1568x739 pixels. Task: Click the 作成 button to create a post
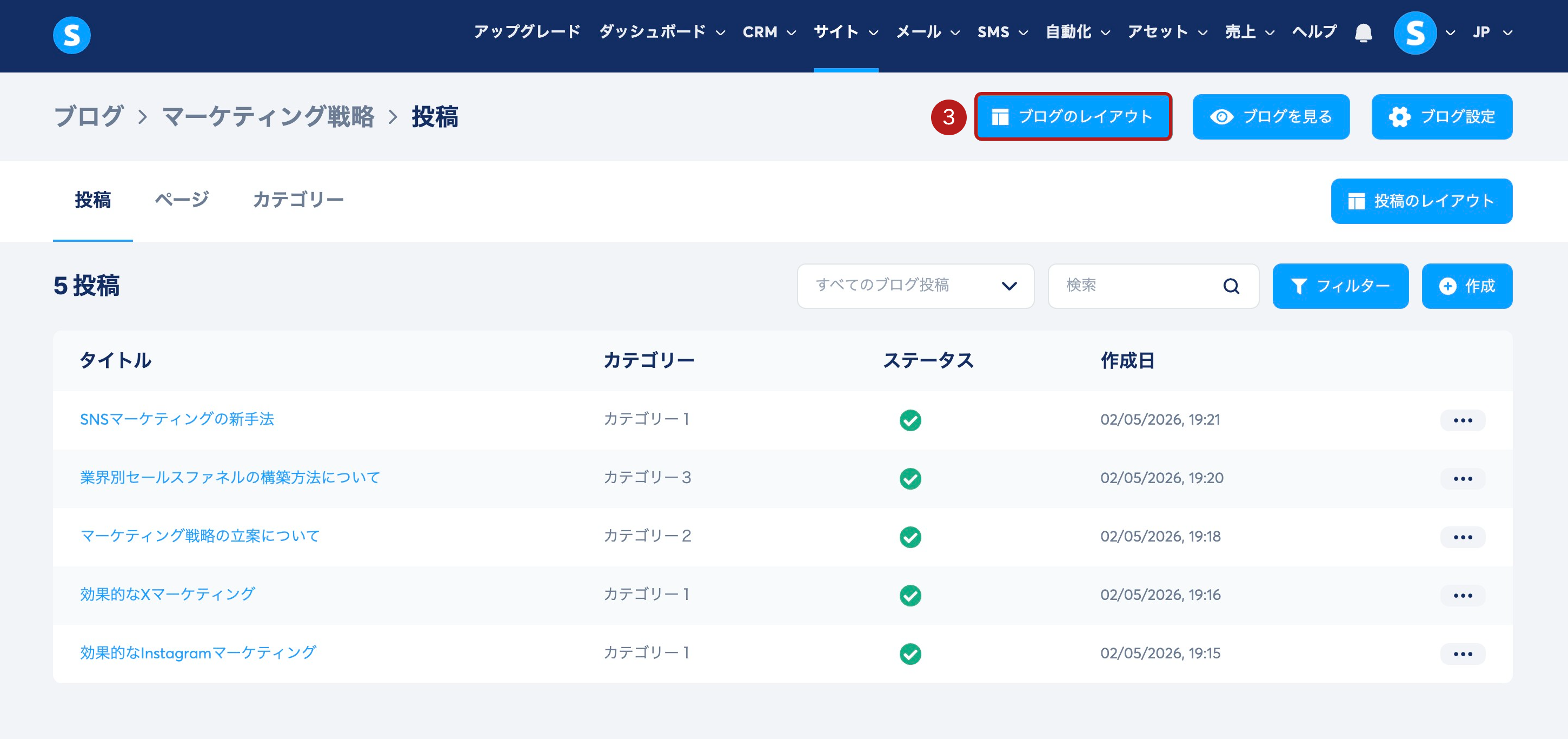click(1466, 286)
